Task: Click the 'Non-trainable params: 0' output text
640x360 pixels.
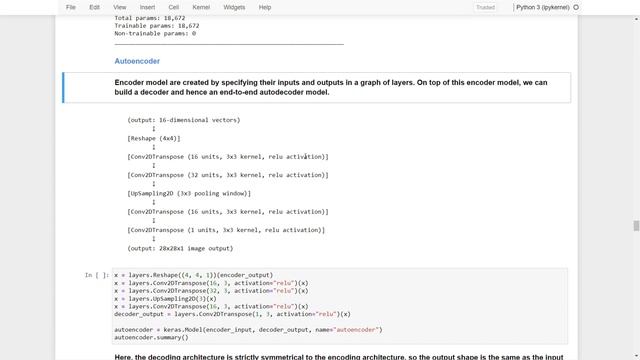Action: point(155,33)
